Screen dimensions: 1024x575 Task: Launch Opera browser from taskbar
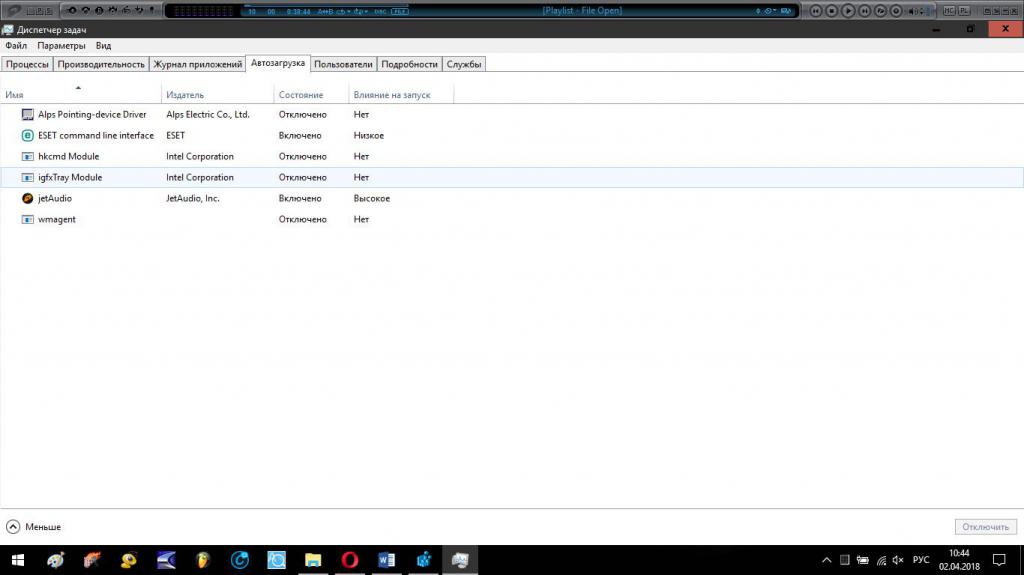tap(349, 560)
